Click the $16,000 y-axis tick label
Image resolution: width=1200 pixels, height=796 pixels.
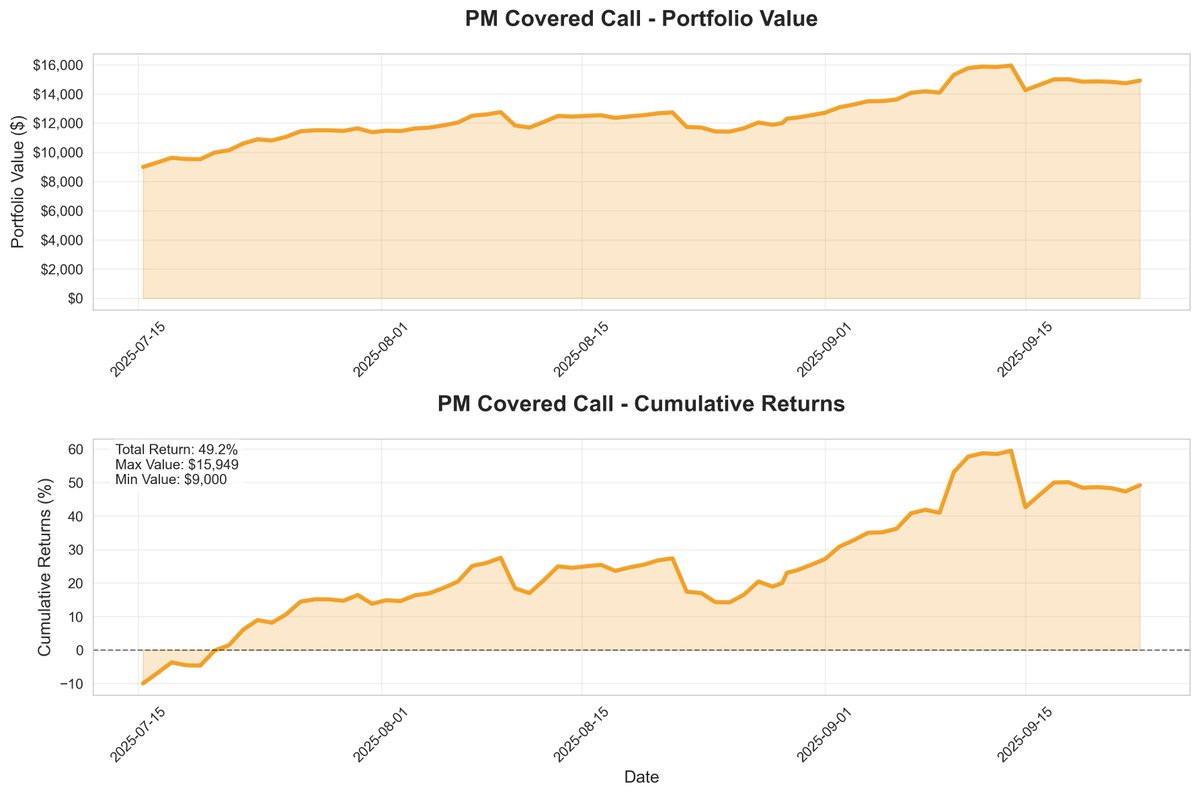(58, 65)
